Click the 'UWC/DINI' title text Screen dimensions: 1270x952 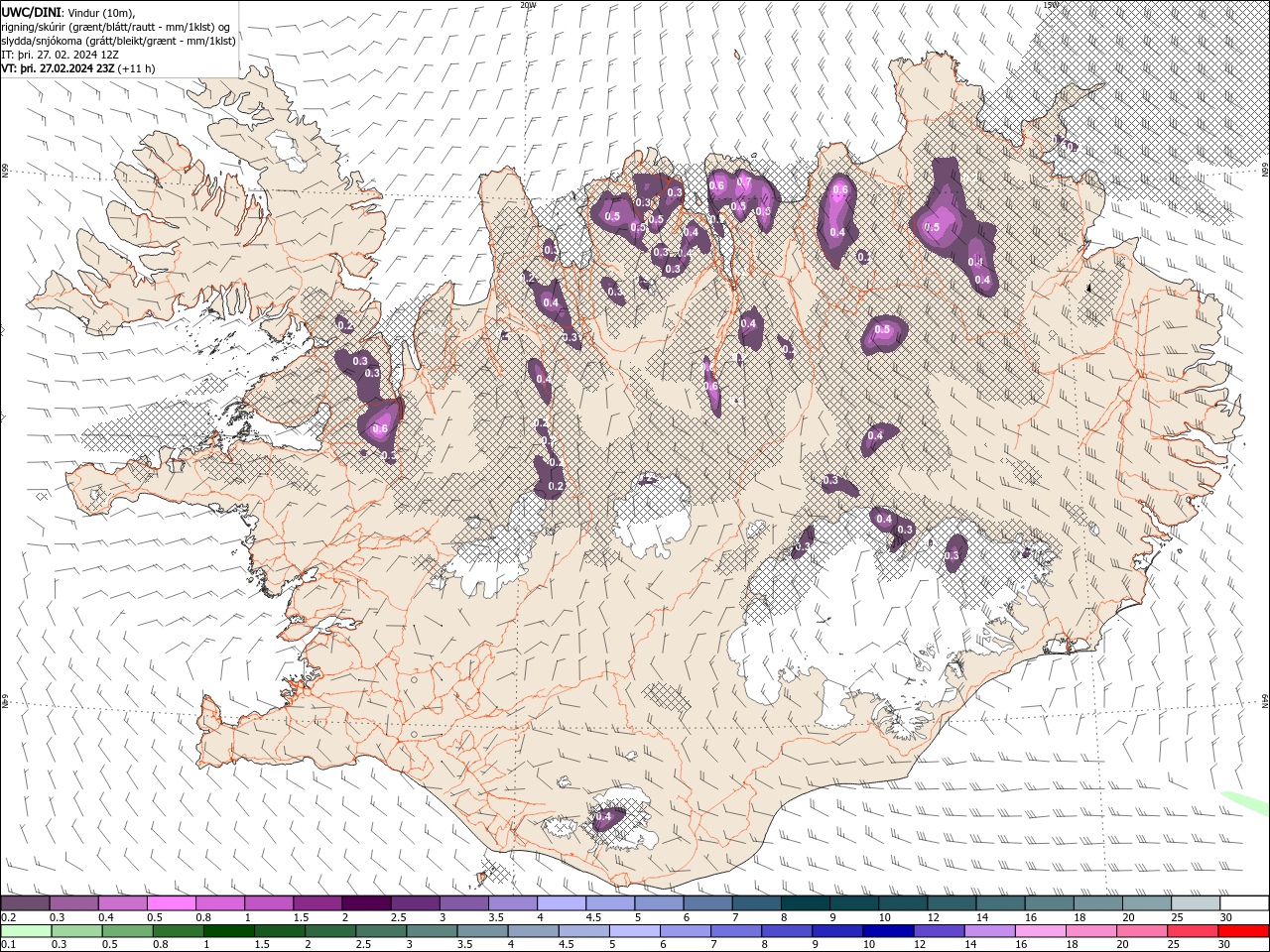(x=31, y=12)
